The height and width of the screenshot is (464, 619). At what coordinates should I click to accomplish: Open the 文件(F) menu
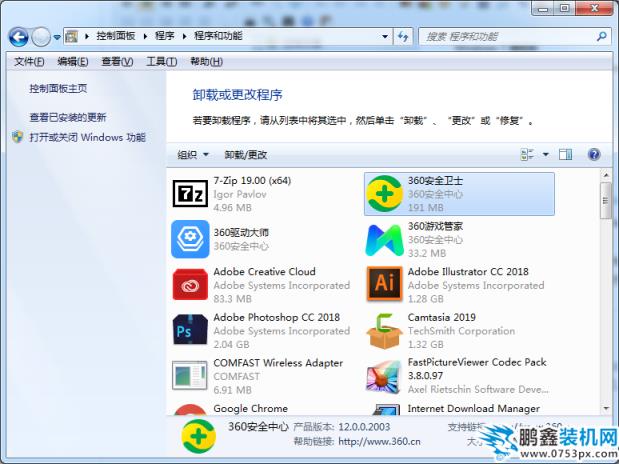(29, 62)
